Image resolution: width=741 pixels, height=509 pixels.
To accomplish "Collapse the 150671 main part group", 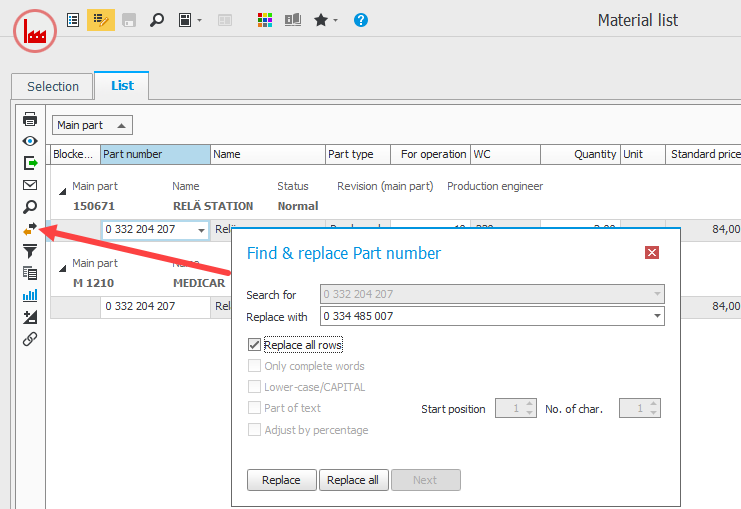I will click(63, 187).
